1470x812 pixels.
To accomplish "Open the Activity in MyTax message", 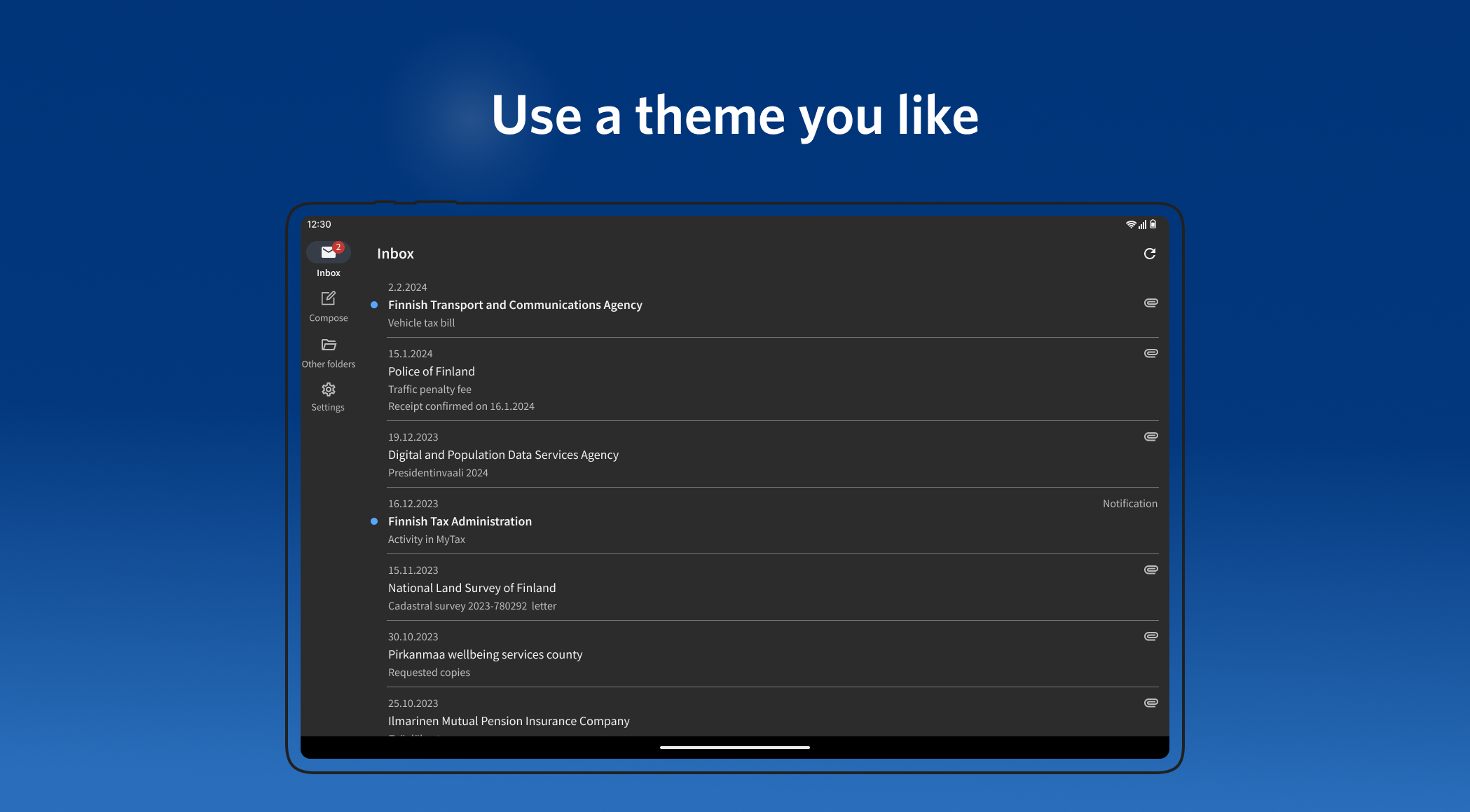I will point(427,539).
